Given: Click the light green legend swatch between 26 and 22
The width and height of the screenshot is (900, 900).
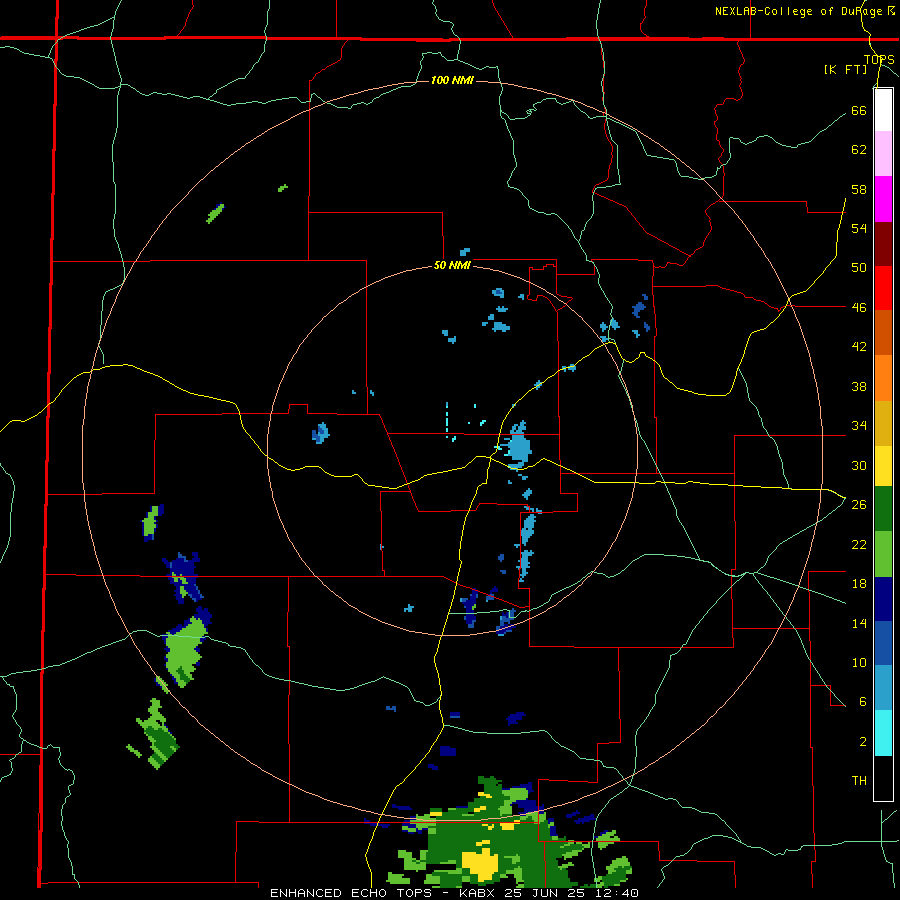Looking at the screenshot, I should (x=883, y=554).
